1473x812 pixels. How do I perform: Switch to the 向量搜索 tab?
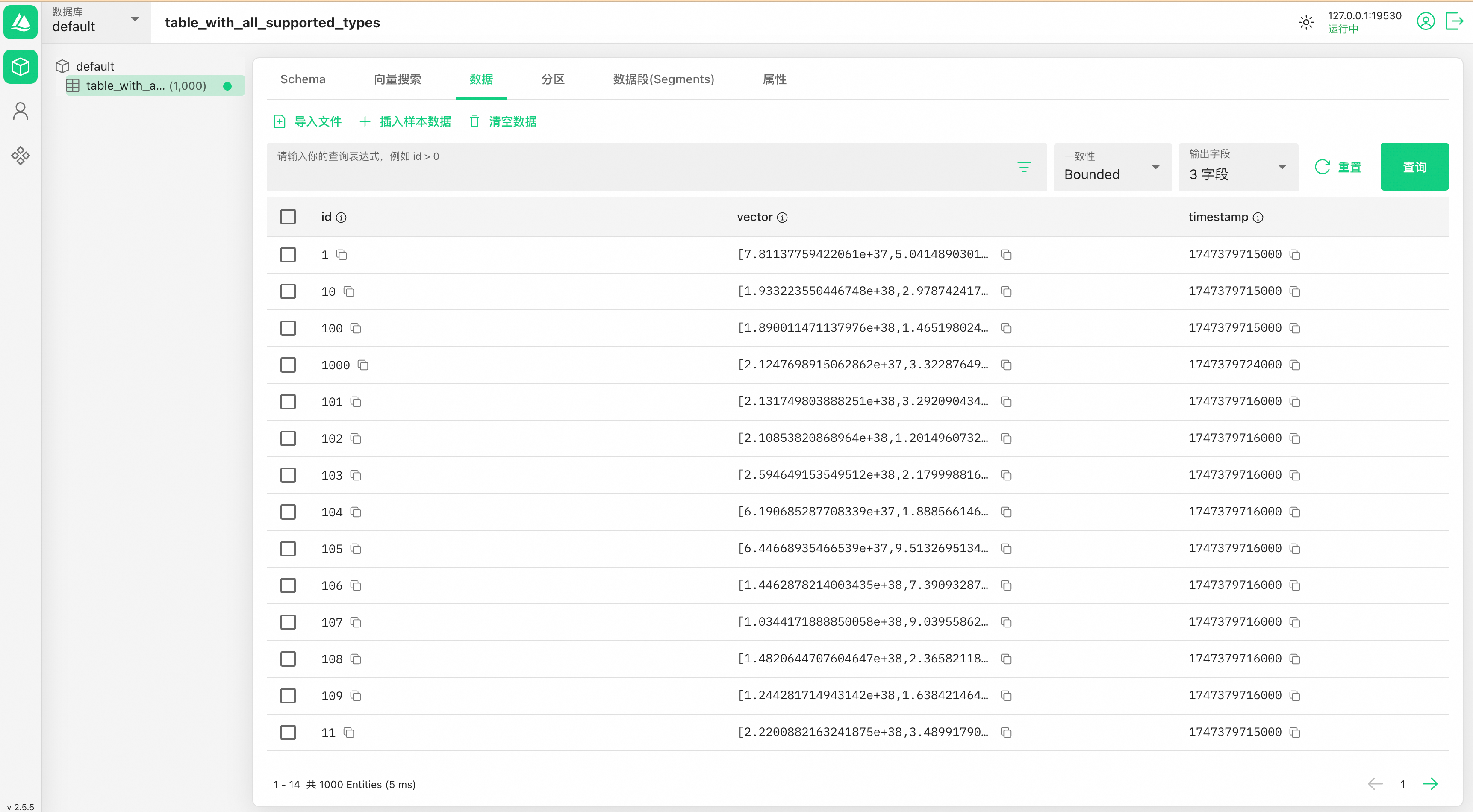click(397, 79)
